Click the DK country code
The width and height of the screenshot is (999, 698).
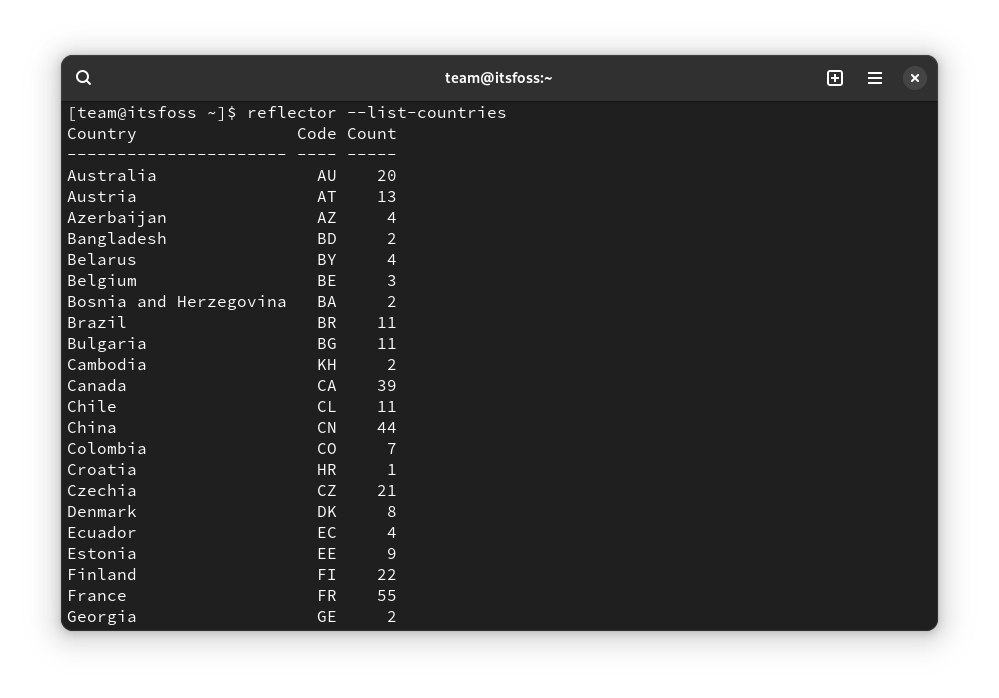(327, 512)
